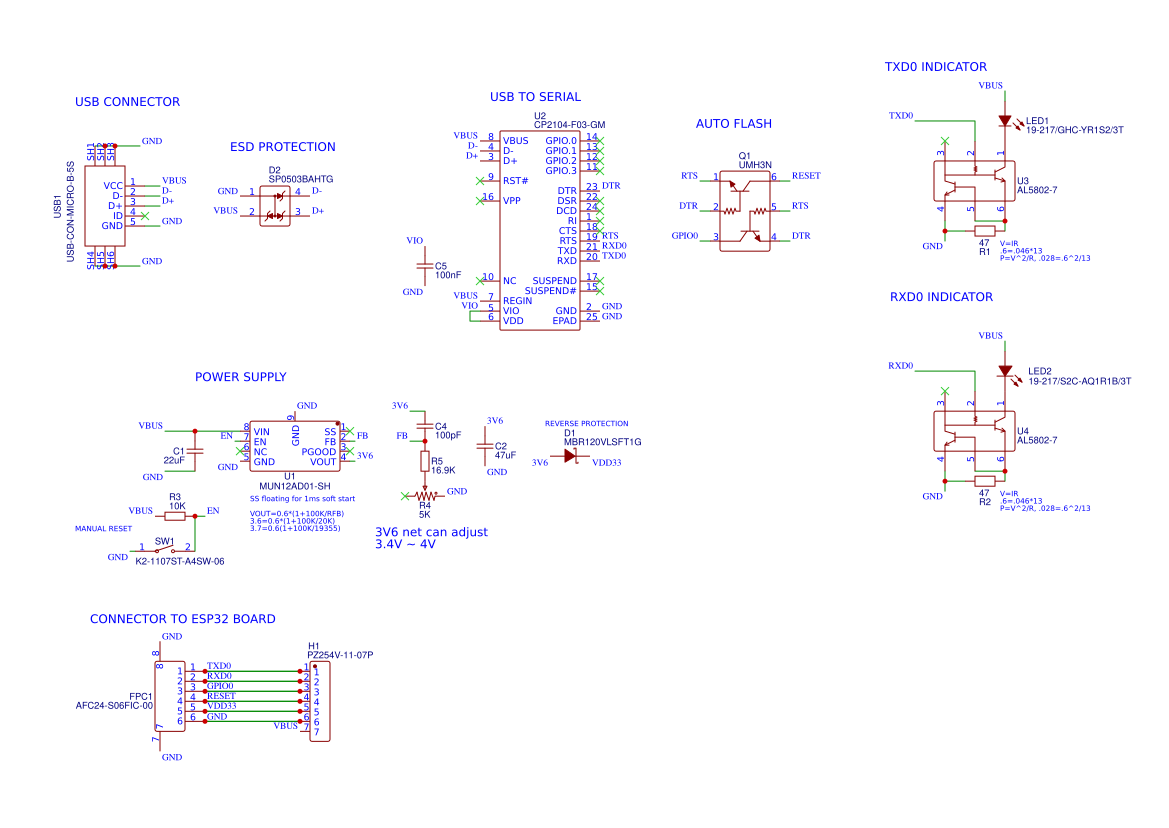Click the '3V6 net can adjust' note

432,532
